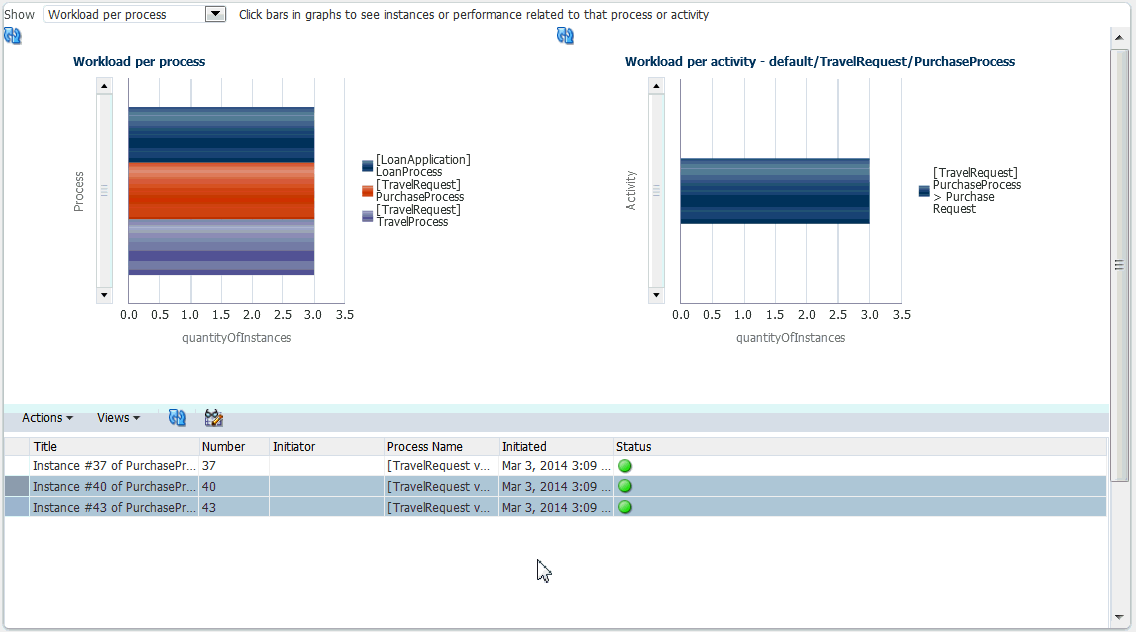Click the blue LoanProcess bar
This screenshot has width=1136, height=632.
tap(221, 135)
